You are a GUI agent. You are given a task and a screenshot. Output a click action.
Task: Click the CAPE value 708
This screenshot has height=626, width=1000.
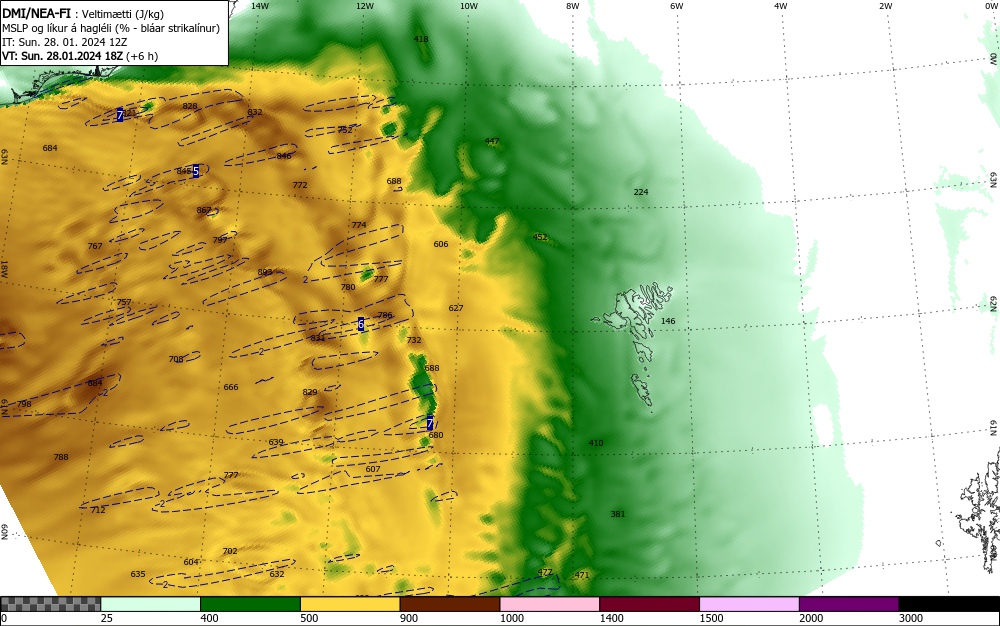click(x=176, y=360)
